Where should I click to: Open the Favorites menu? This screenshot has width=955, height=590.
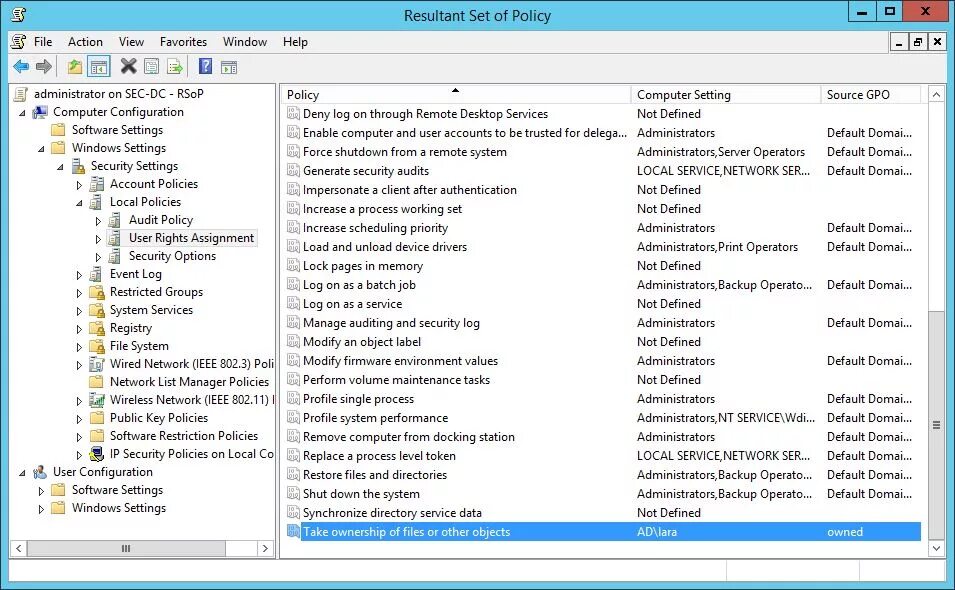[x=183, y=41]
